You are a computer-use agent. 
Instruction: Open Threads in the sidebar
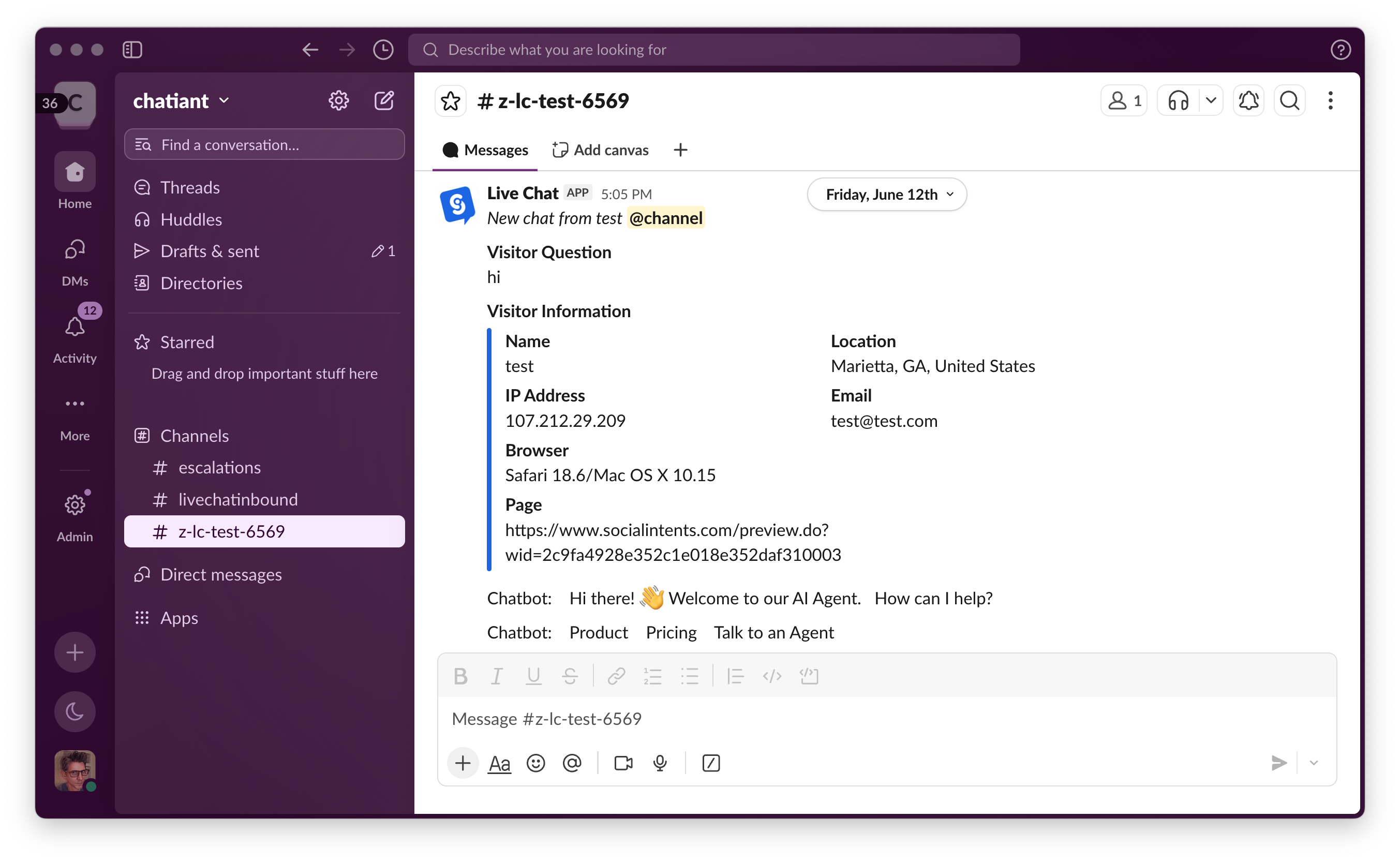pos(264,187)
